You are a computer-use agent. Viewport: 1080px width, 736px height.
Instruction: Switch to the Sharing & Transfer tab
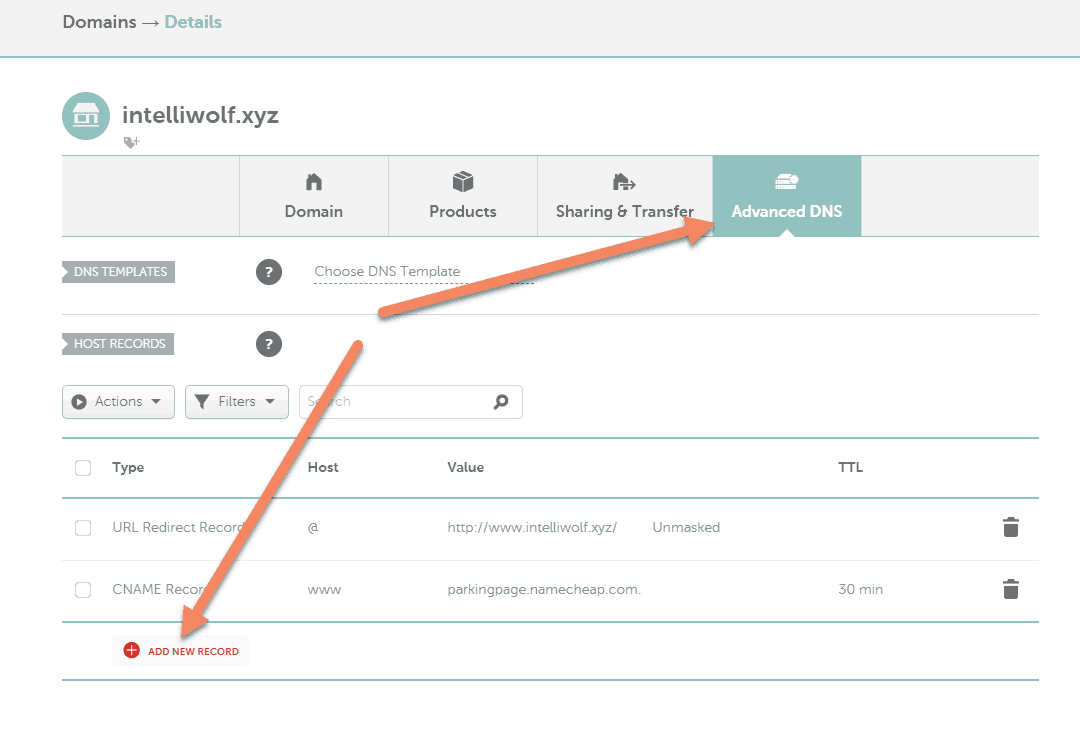(624, 196)
